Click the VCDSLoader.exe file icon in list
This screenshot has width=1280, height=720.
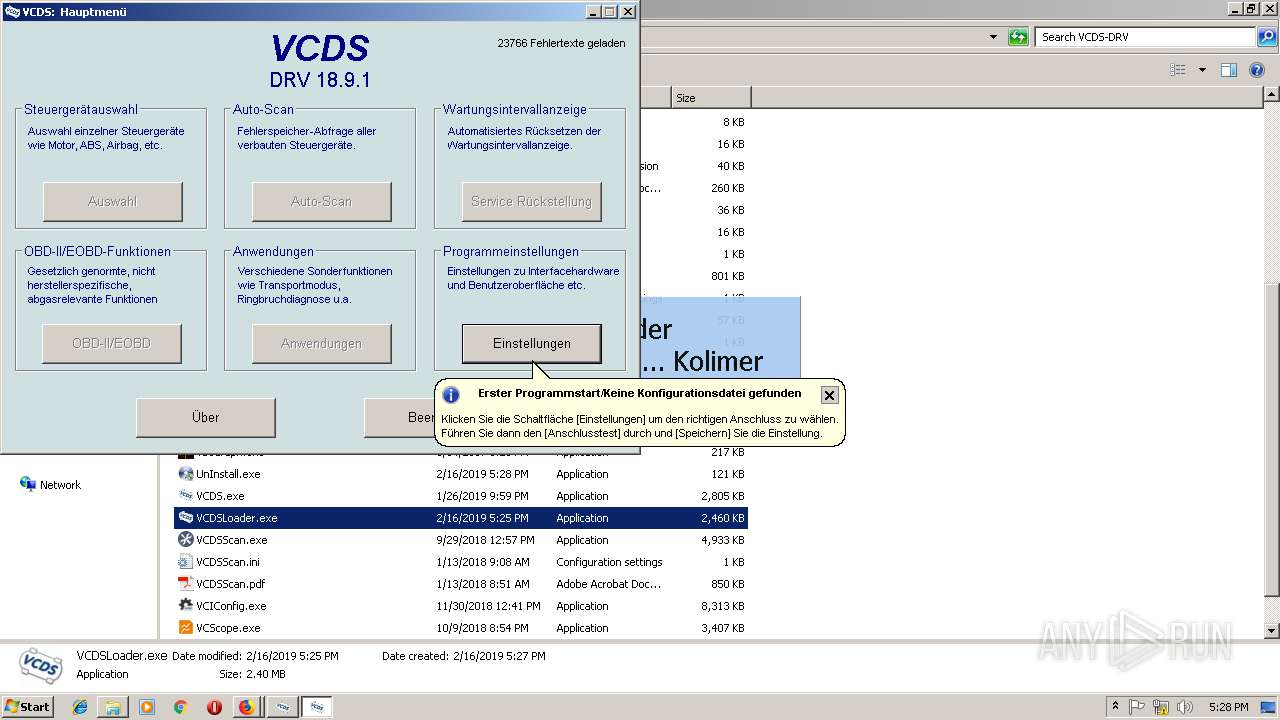(185, 518)
